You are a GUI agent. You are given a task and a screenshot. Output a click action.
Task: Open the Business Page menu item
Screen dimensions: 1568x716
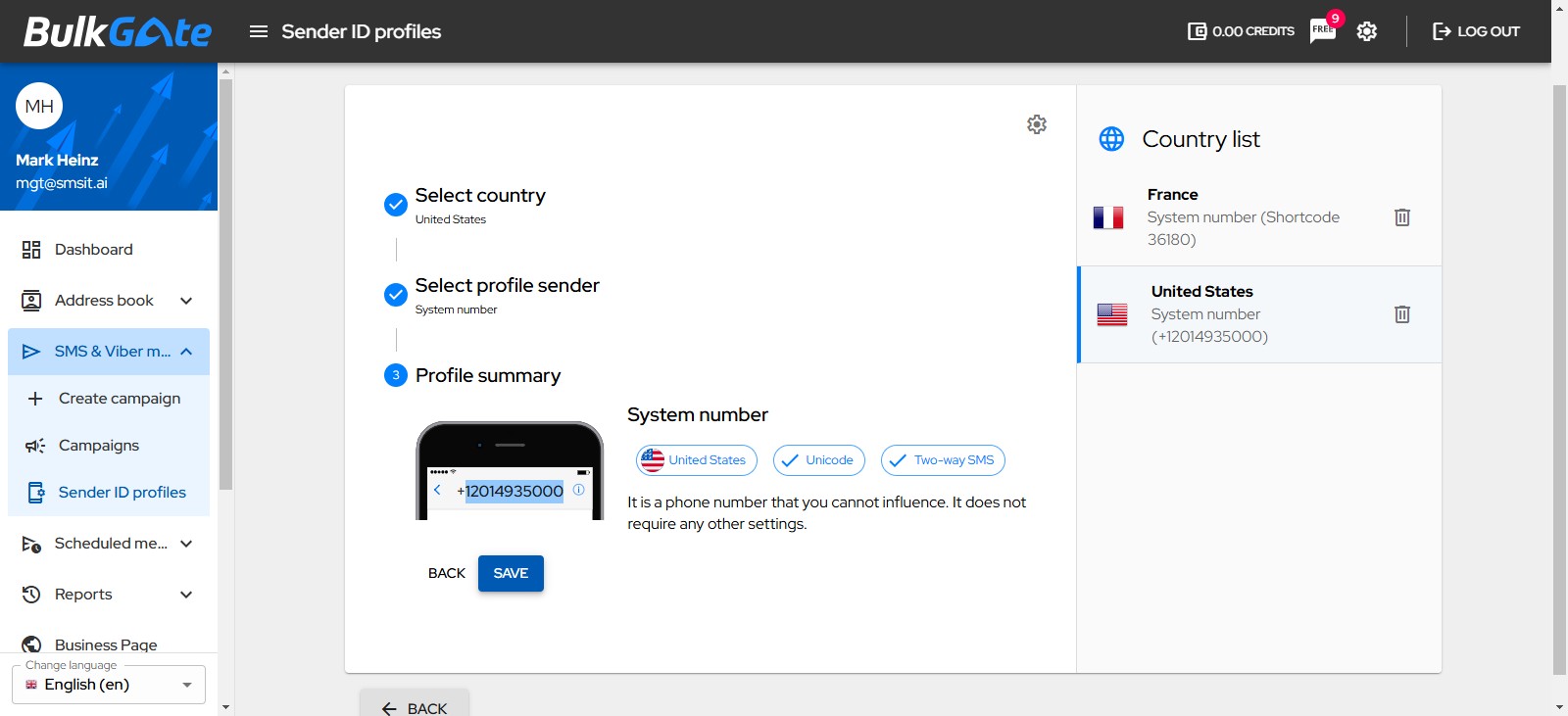point(109,643)
